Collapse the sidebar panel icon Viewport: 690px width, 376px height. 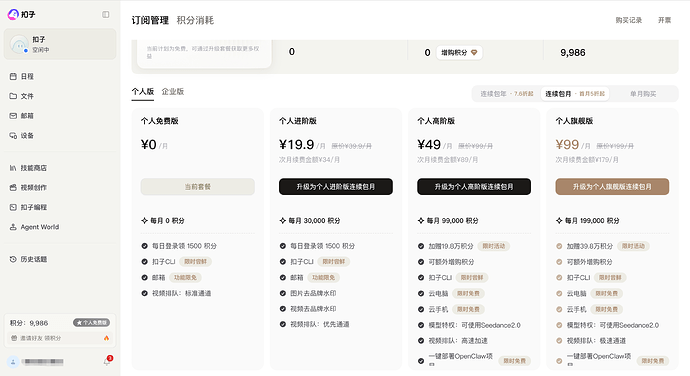pyautogui.click(x=106, y=15)
